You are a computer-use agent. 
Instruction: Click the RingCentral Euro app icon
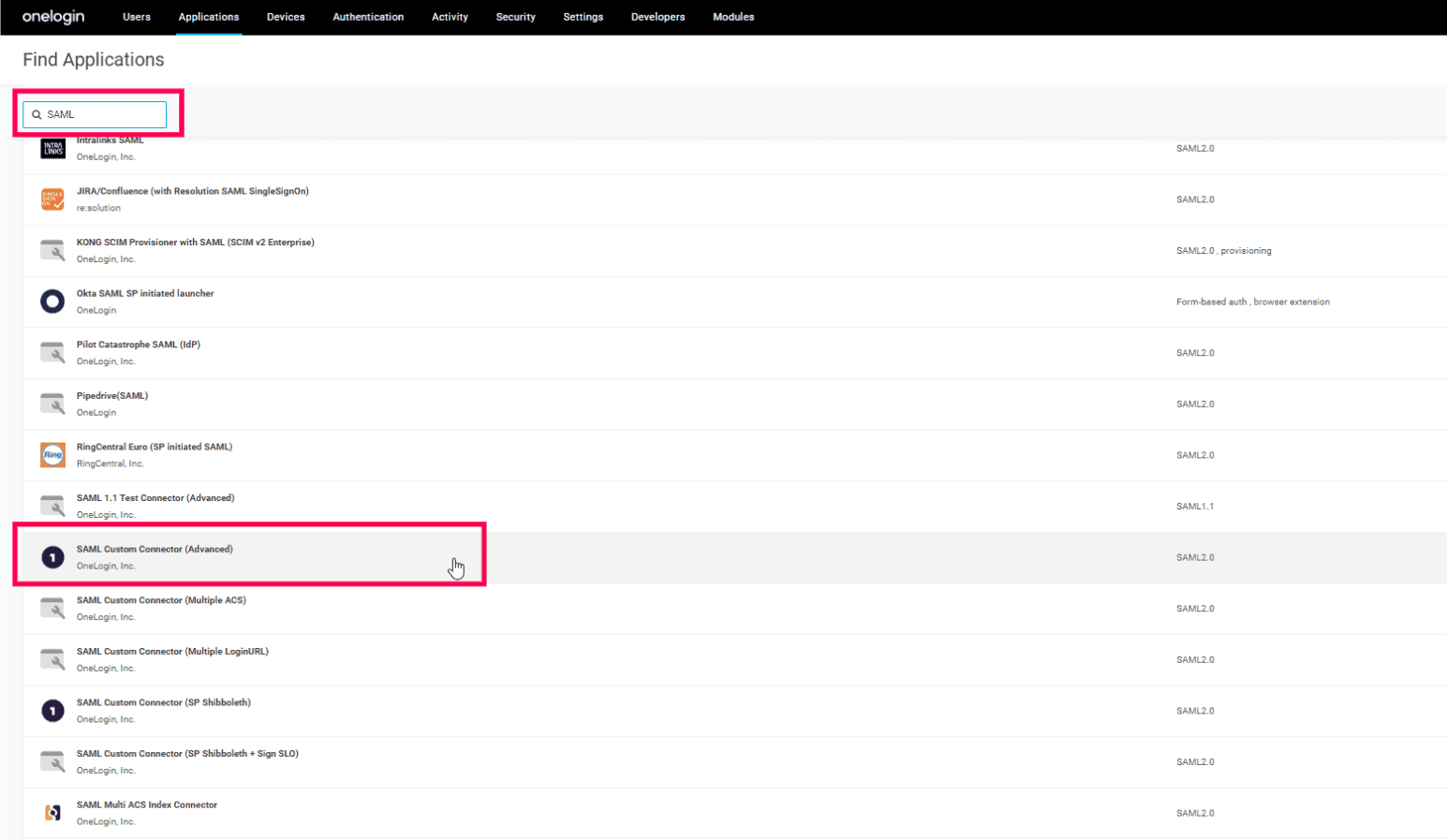[x=52, y=455]
